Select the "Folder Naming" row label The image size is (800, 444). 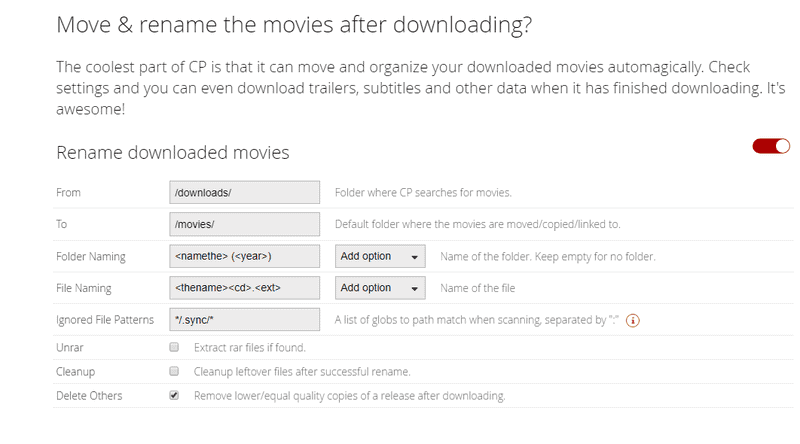[91, 257]
